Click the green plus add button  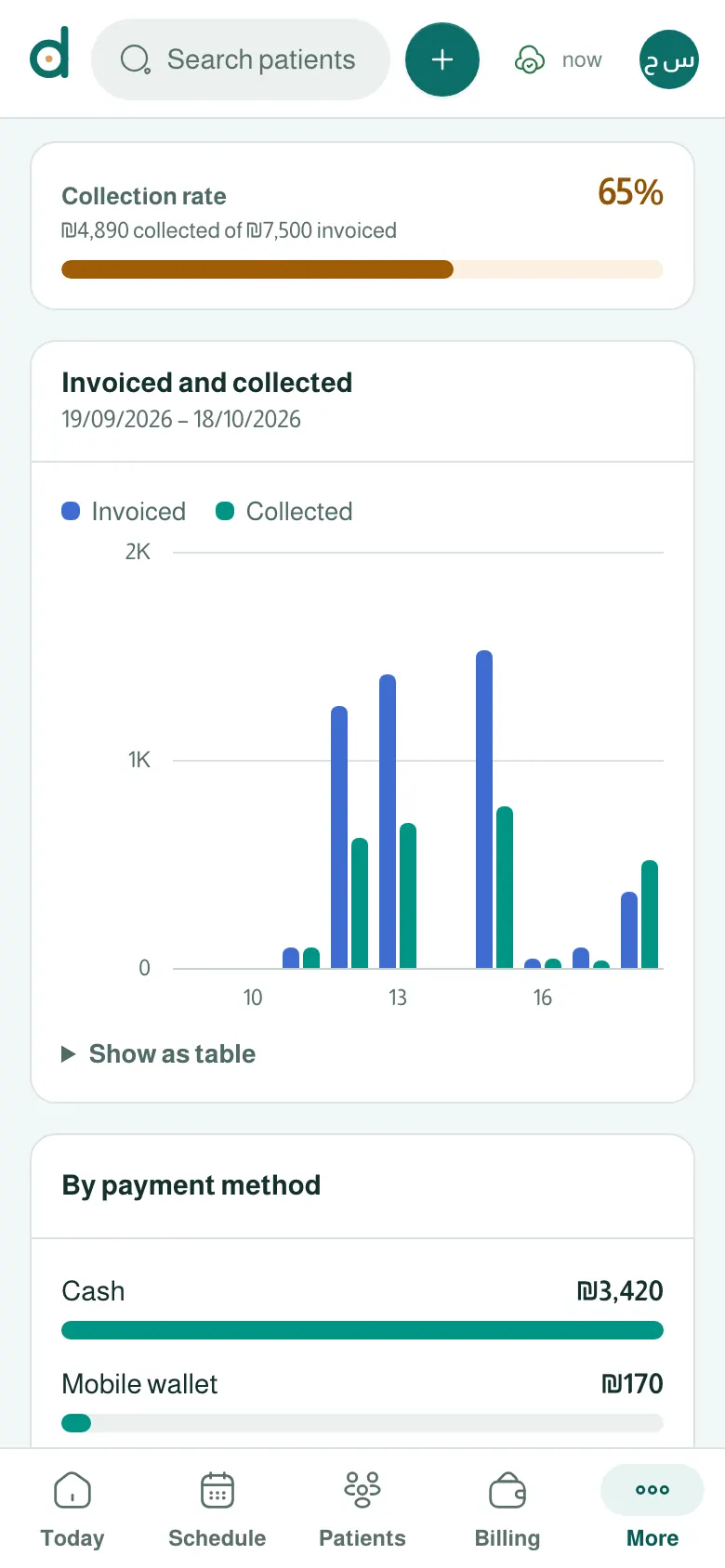[x=442, y=59]
